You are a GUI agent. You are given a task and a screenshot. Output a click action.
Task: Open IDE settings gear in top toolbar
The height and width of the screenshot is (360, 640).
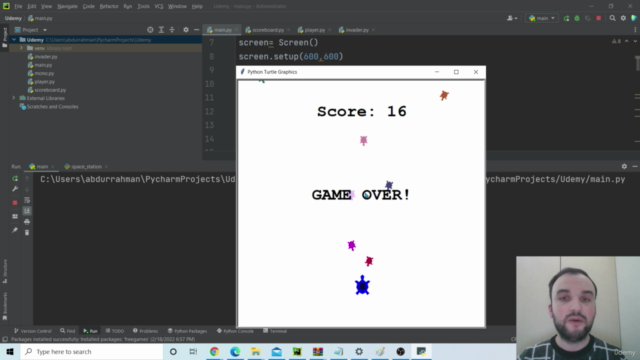(x=623, y=18)
